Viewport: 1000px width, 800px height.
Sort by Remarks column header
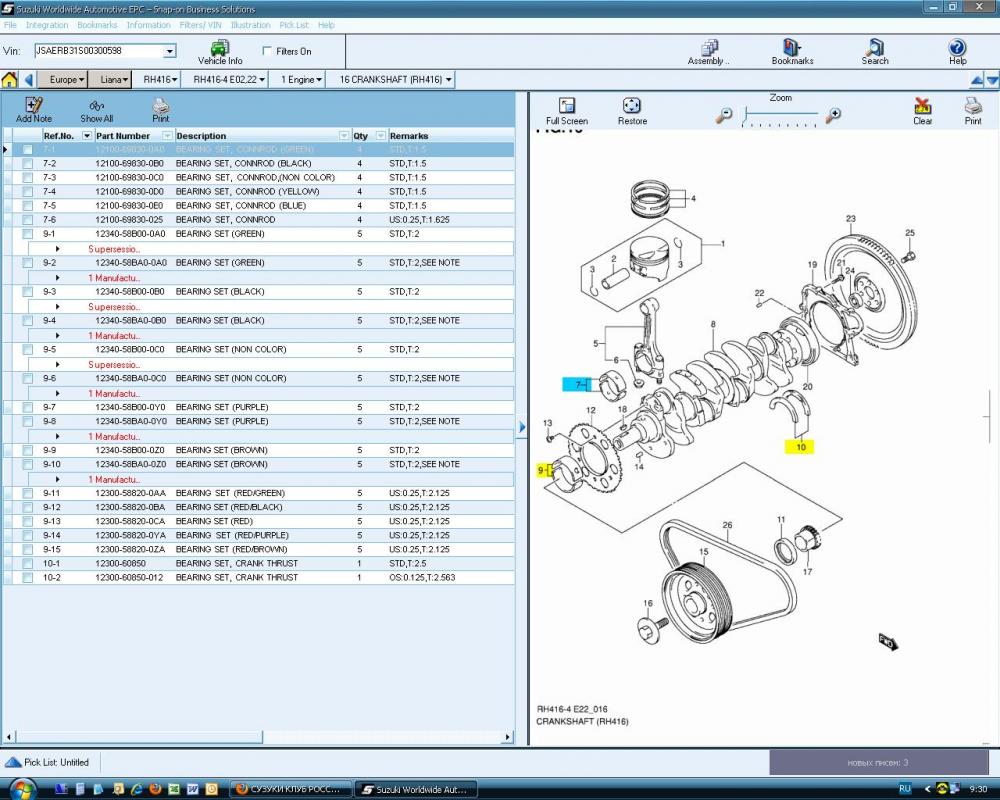[x=450, y=136]
